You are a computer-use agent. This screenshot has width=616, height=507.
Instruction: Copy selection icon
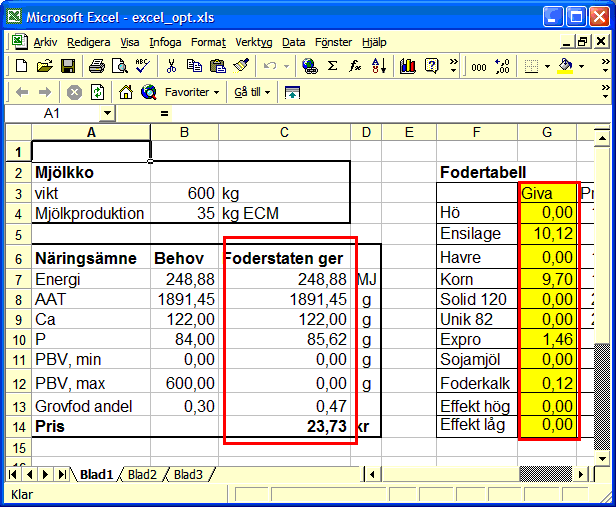coord(194,66)
